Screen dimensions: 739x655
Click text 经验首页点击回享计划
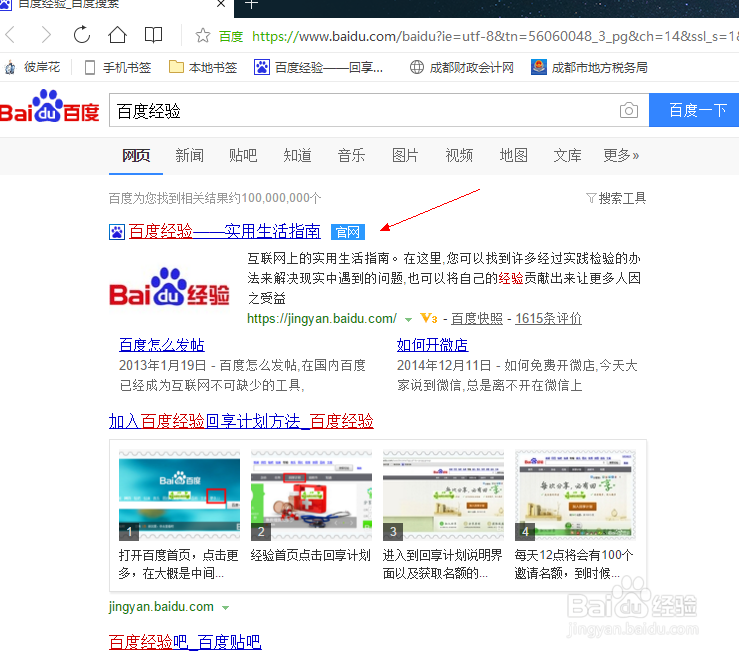pos(311,555)
